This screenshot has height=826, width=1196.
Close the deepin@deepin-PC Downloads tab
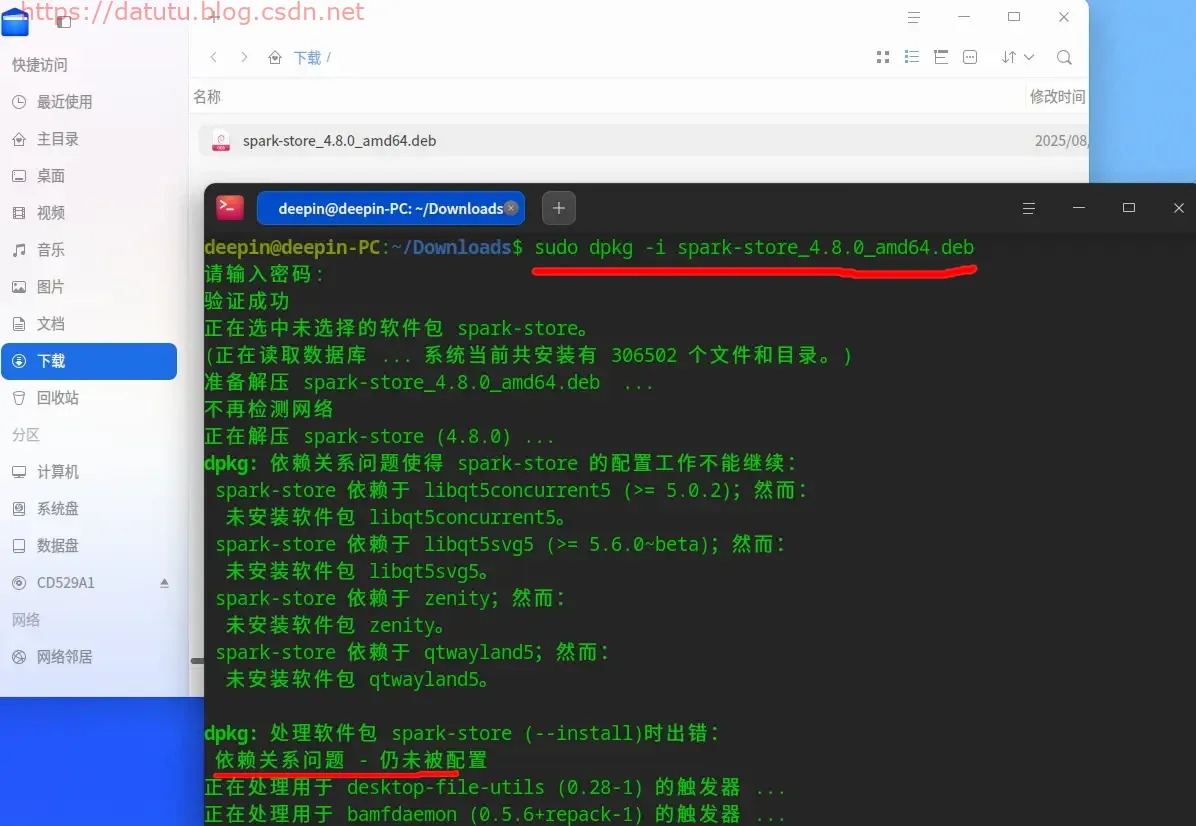click(511, 207)
